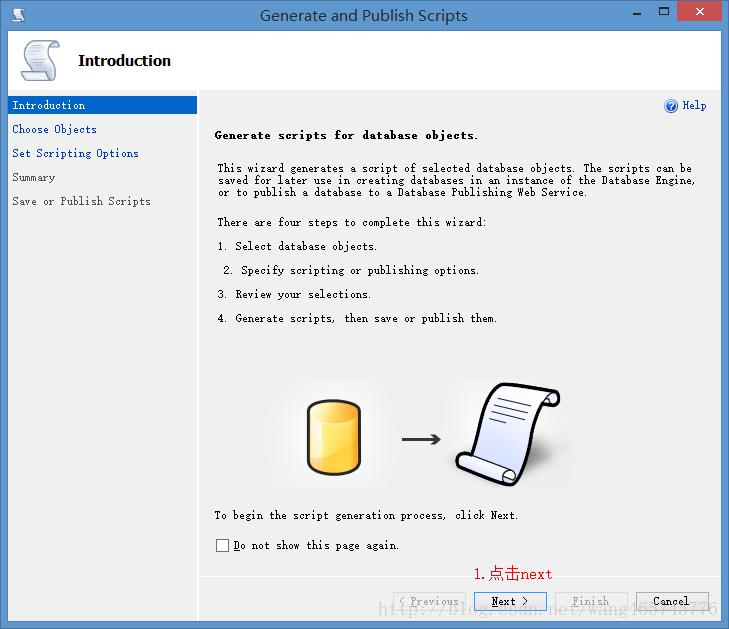Go to the Choose Objects step
This screenshot has height=629, width=729.
tap(55, 129)
